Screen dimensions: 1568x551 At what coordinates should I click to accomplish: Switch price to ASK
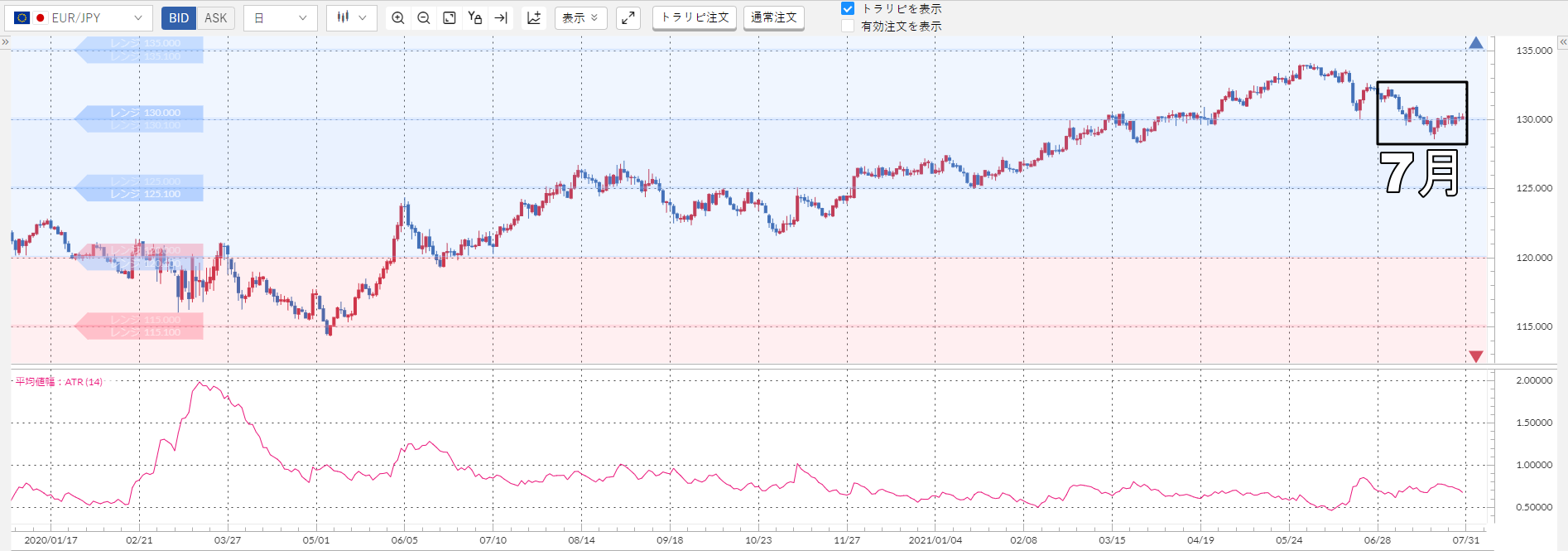coord(215,17)
